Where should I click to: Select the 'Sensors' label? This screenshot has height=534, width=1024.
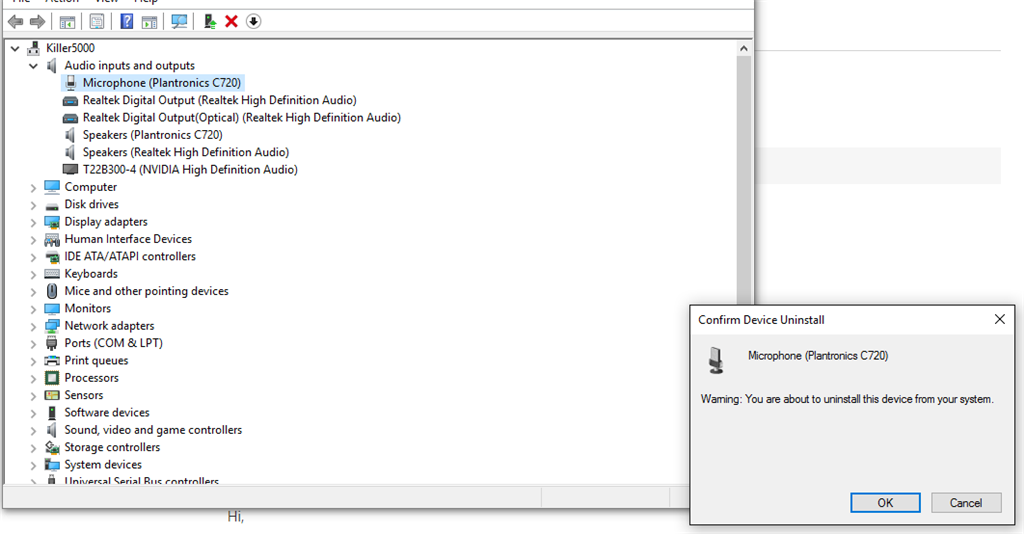tap(84, 395)
